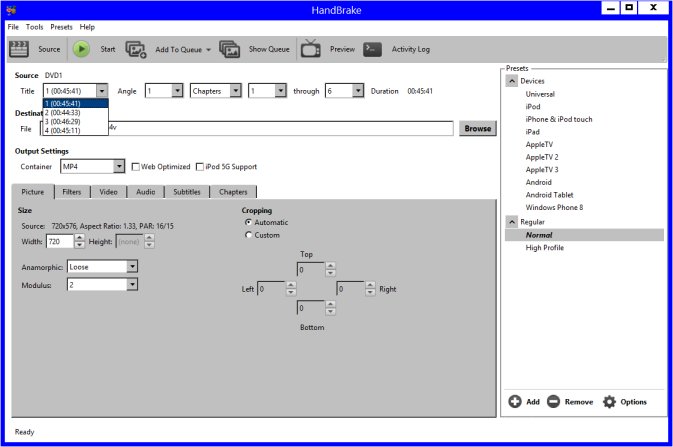Open the Presets menu
673x447 pixels.
click(x=61, y=27)
